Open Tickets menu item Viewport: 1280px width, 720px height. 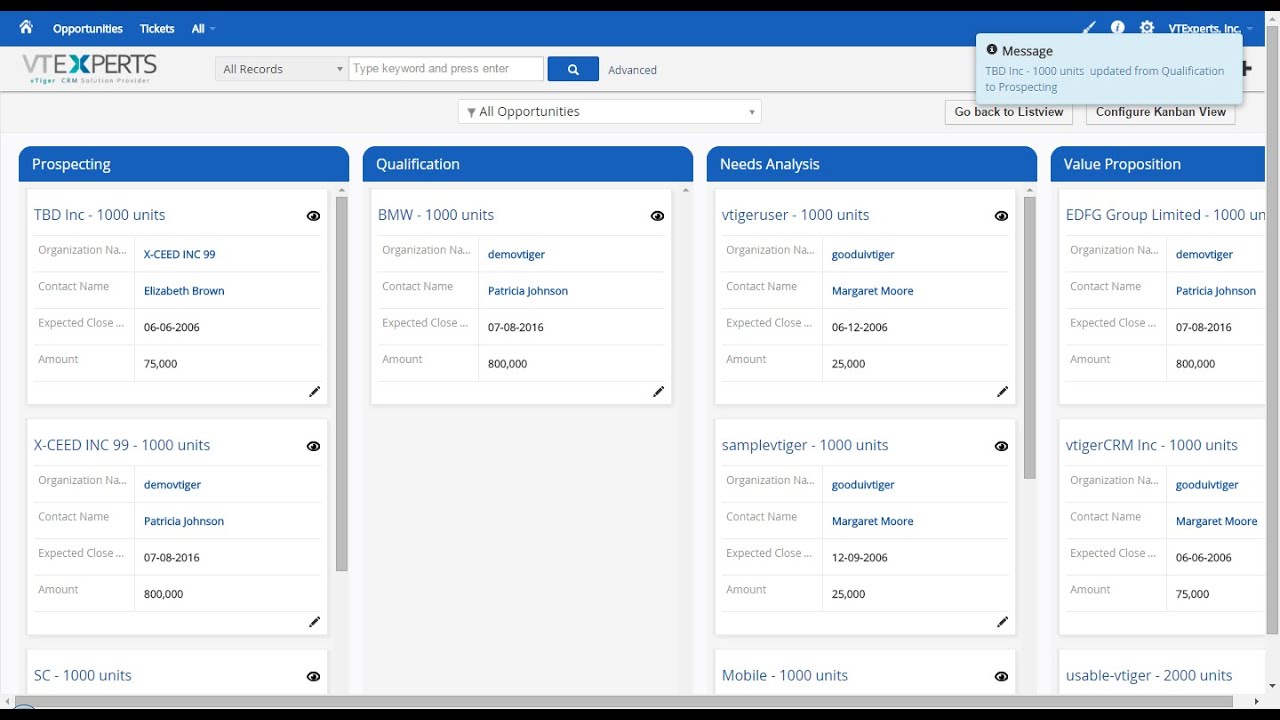(x=157, y=29)
